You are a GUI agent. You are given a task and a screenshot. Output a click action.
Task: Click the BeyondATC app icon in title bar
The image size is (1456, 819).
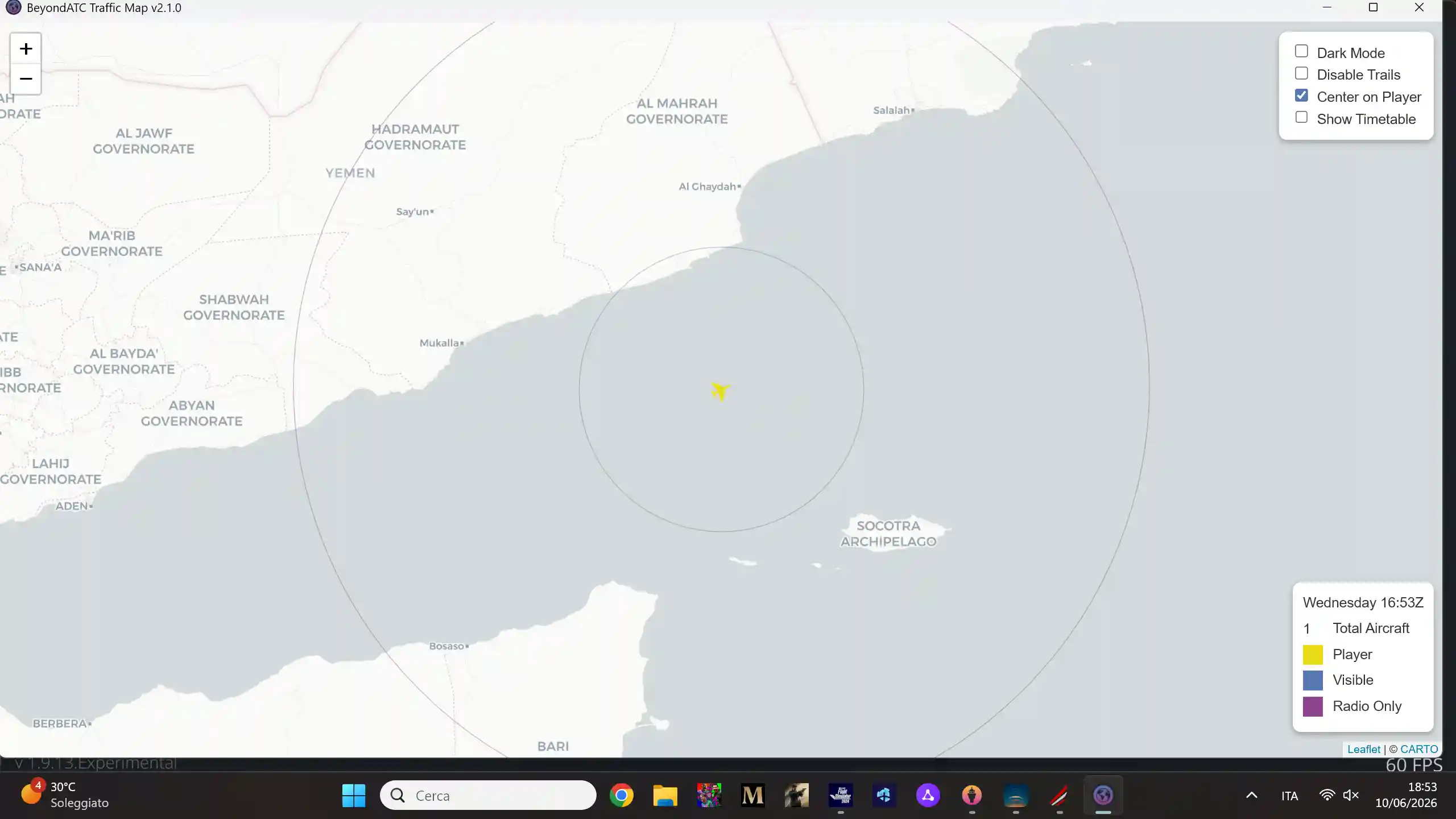(13, 7)
